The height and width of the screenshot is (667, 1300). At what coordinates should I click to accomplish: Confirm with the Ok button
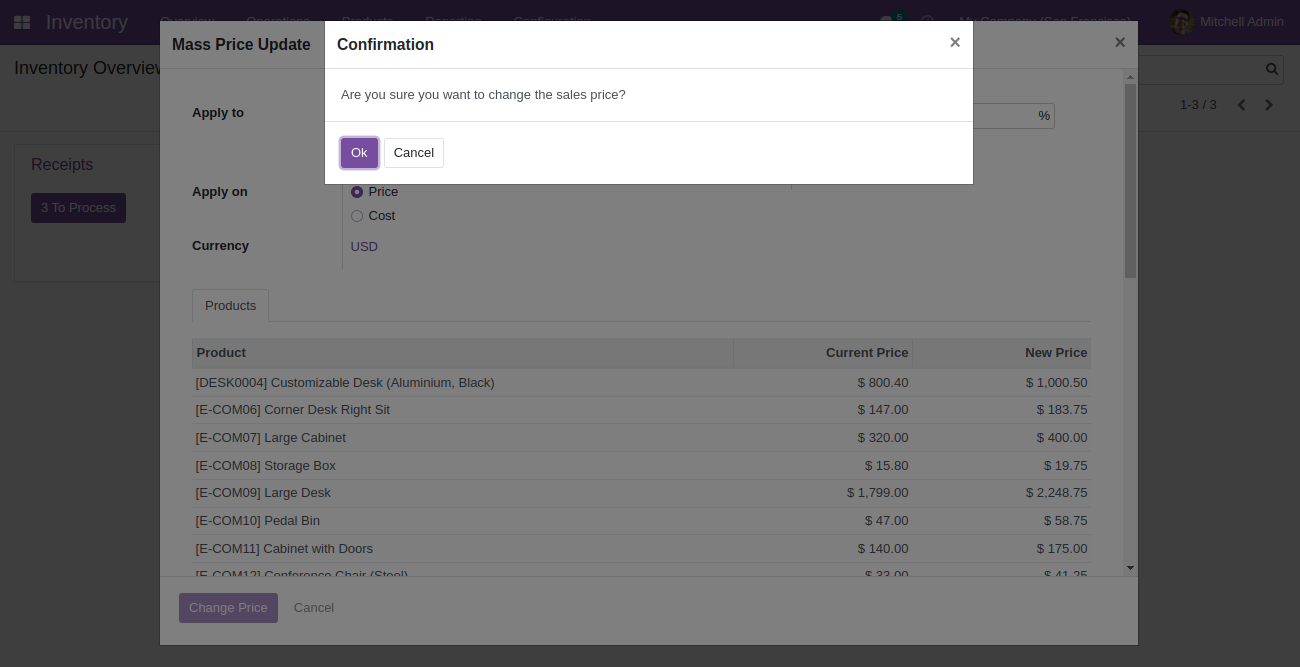(359, 153)
